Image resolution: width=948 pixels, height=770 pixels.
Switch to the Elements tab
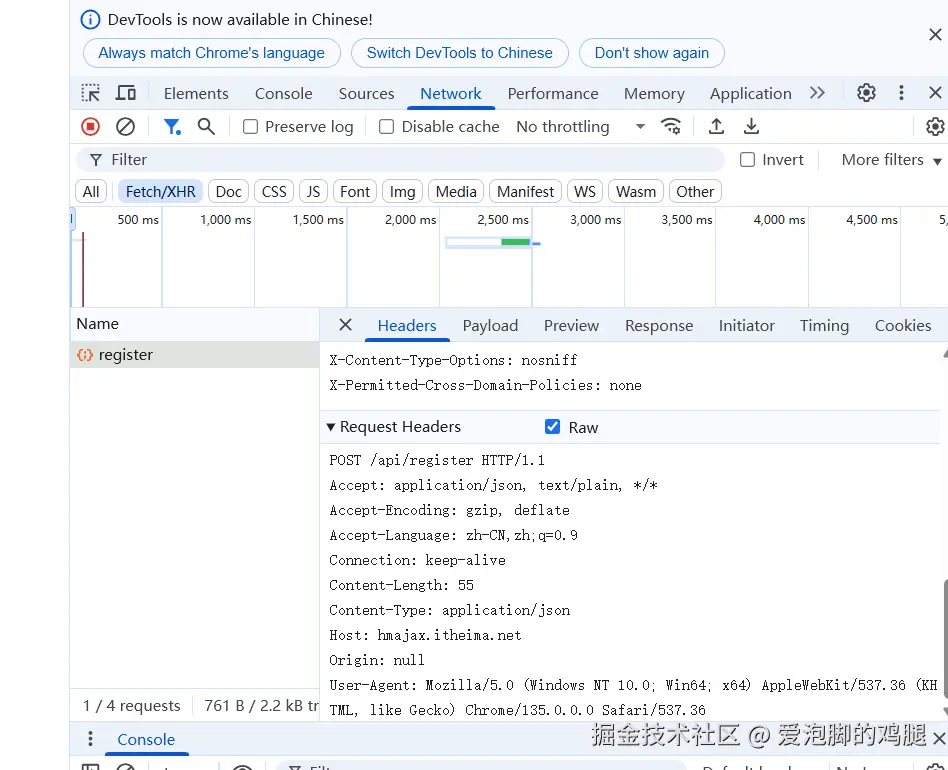point(196,94)
